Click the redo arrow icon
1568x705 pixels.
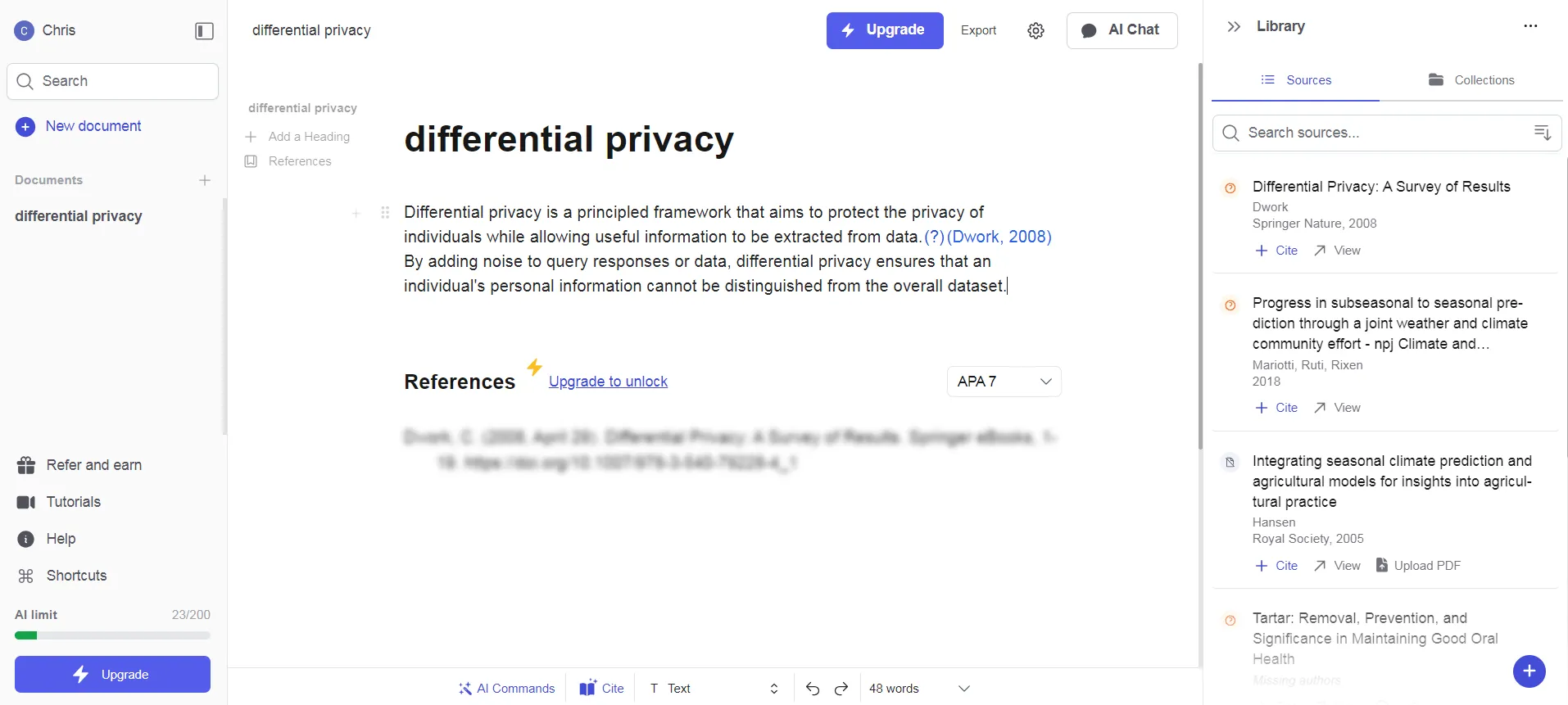pos(841,689)
